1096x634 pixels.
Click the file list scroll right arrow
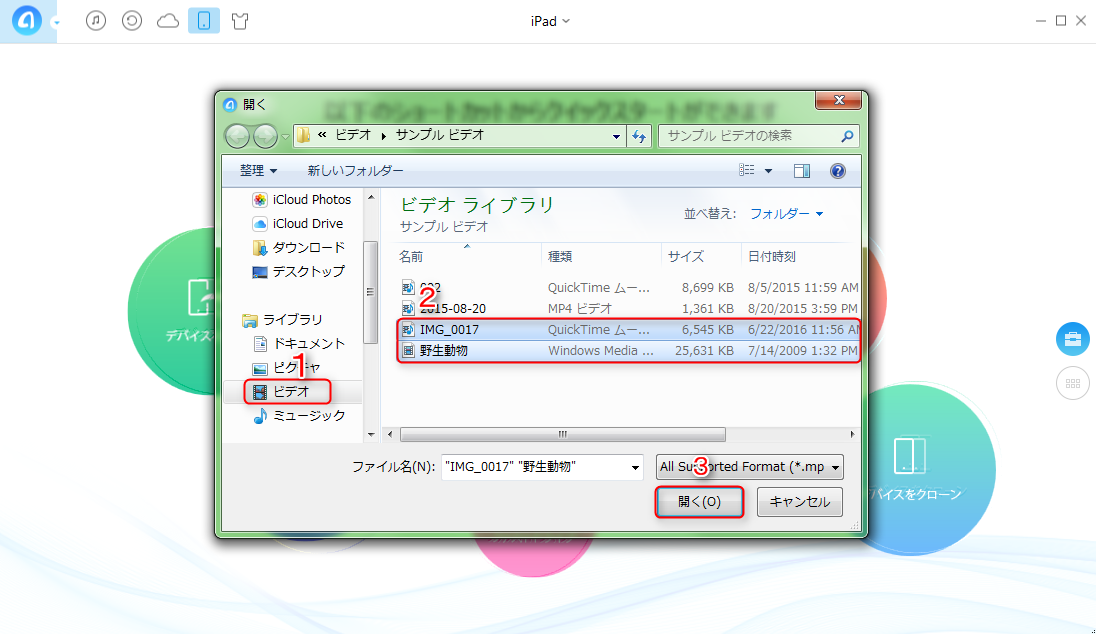852,435
